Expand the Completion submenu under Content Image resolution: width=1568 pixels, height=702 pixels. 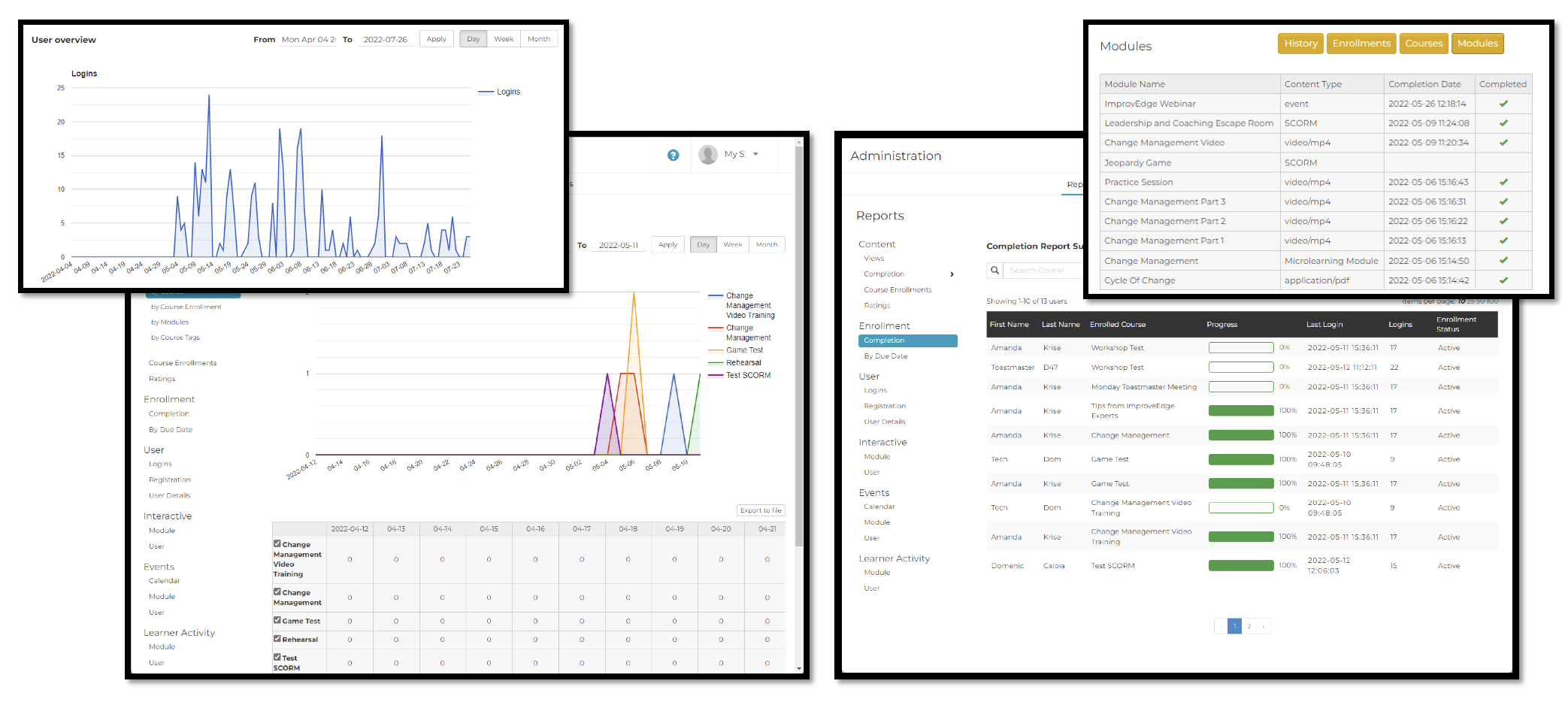(952, 274)
